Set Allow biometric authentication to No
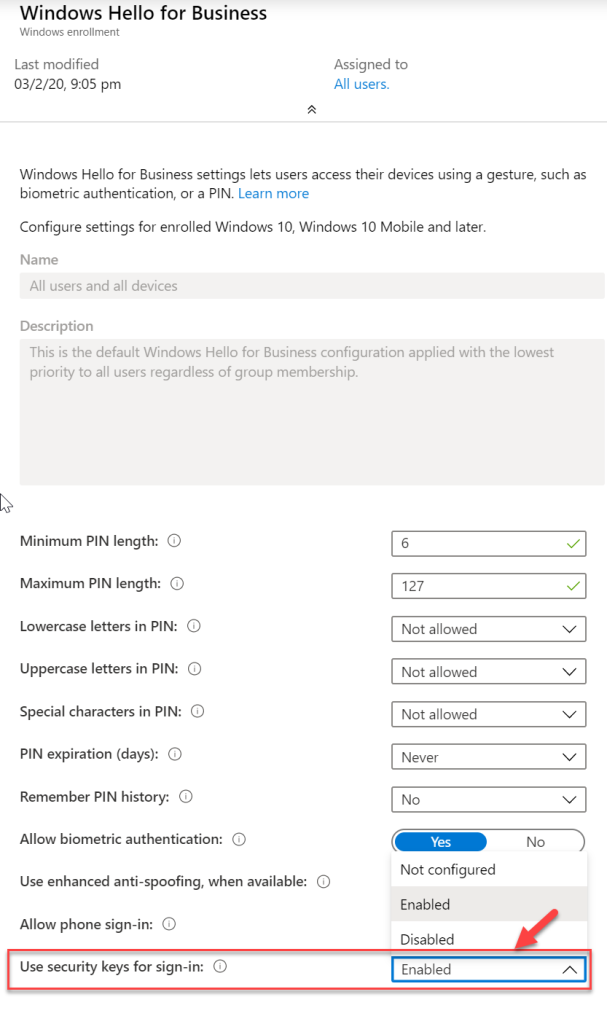Image resolution: width=607 pixels, height=1024 pixels. [535, 841]
